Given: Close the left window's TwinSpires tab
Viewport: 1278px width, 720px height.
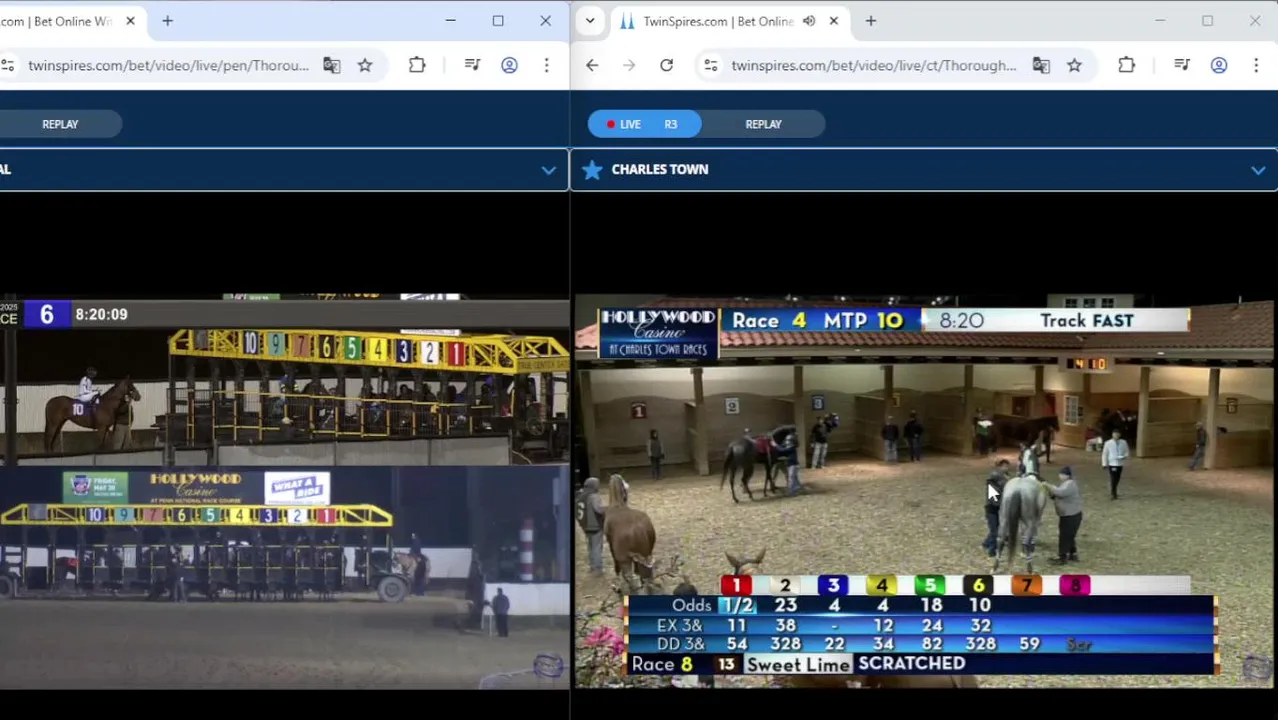Looking at the screenshot, I should 130,21.
